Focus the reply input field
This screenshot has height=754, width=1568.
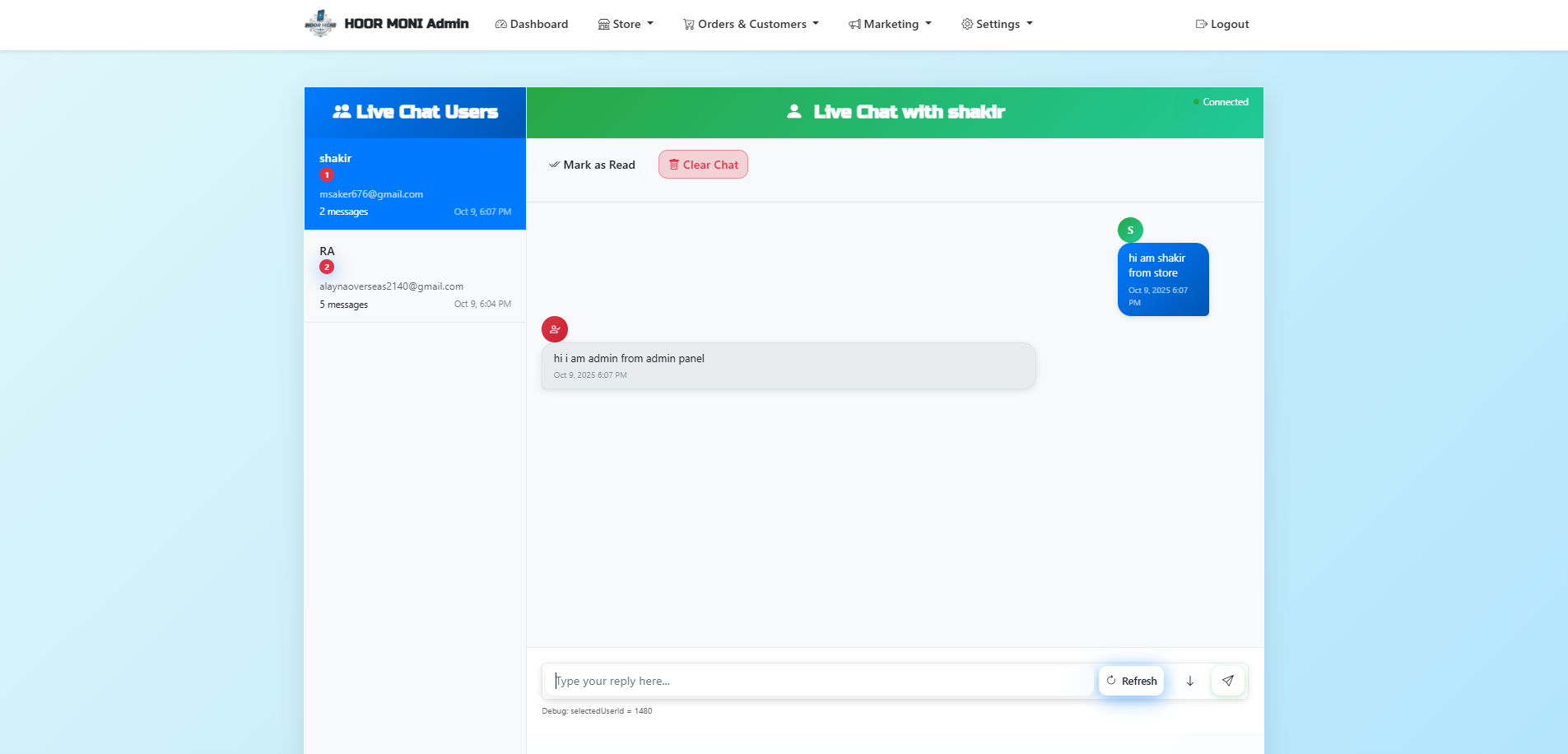pyautogui.click(x=821, y=681)
